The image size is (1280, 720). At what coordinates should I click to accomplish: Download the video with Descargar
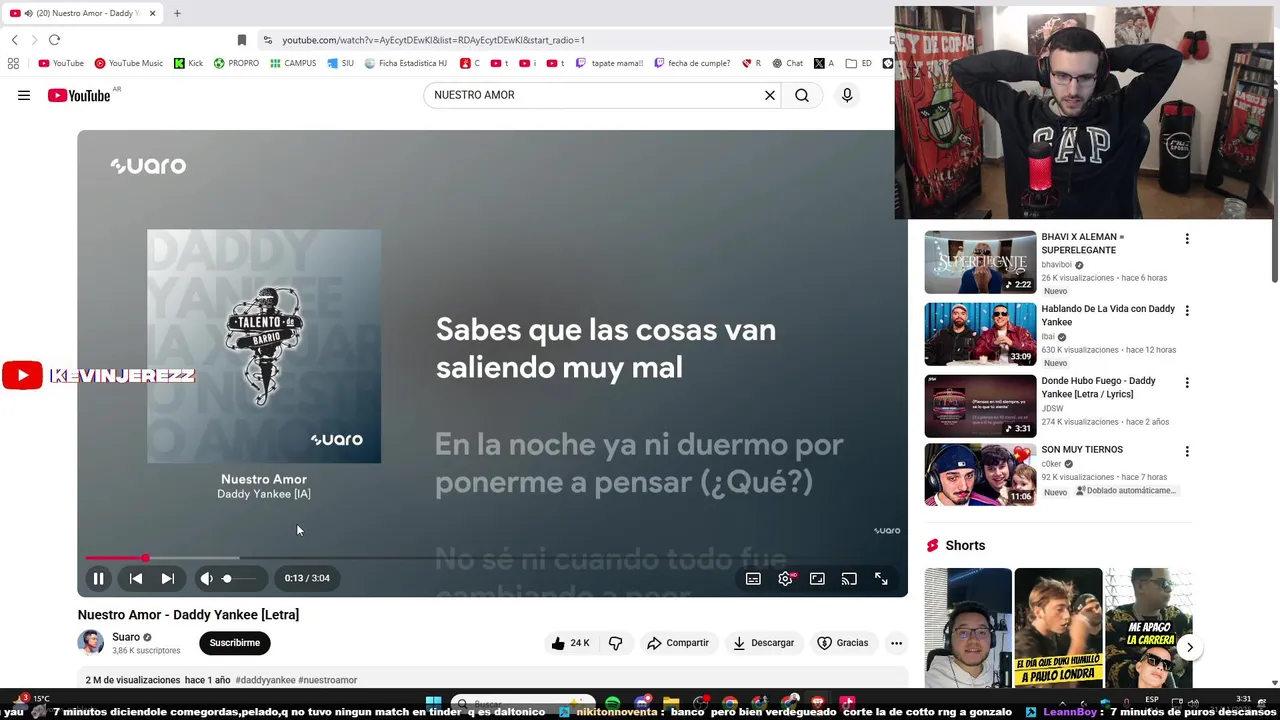tap(763, 643)
